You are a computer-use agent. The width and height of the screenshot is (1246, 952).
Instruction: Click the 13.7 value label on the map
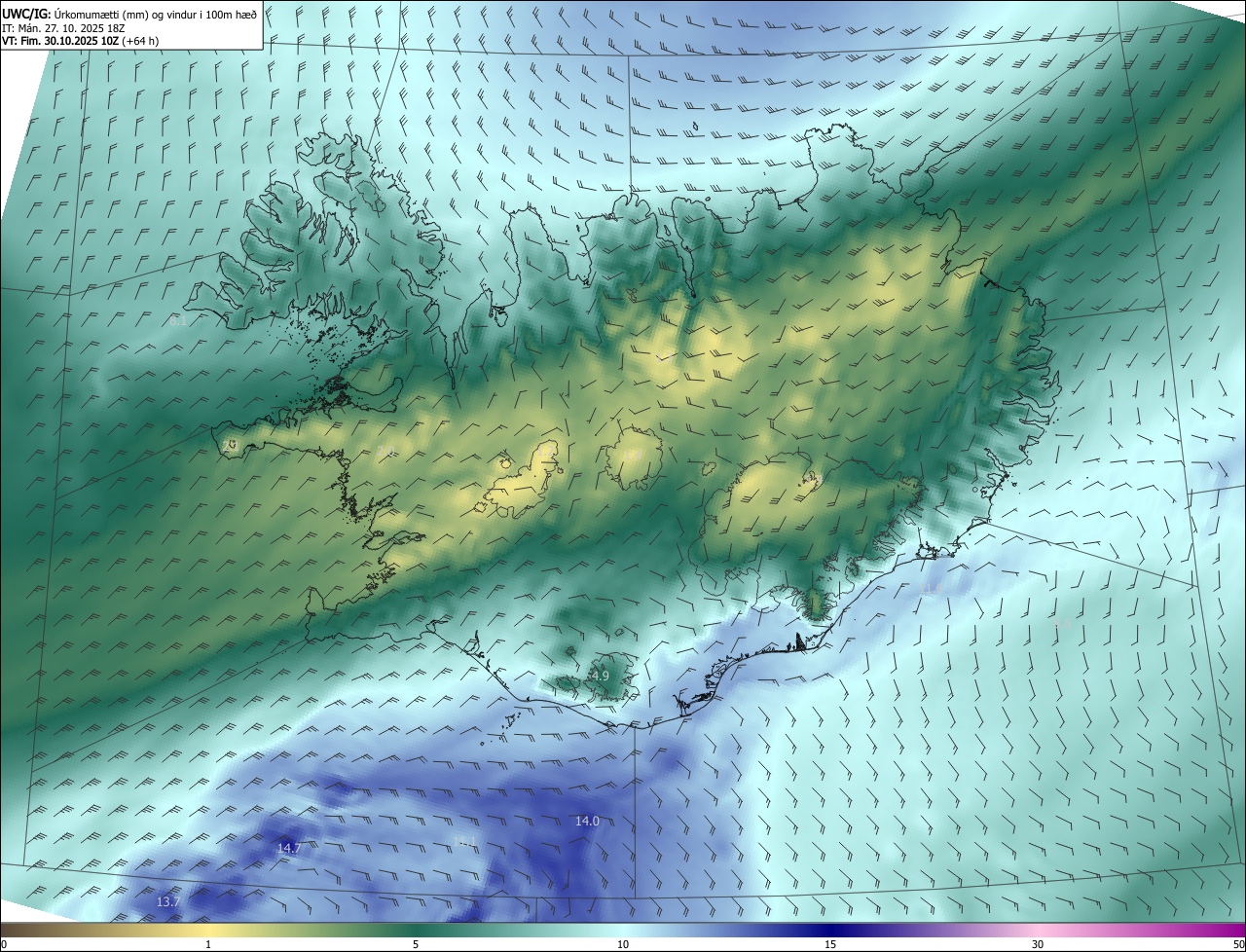tap(168, 902)
